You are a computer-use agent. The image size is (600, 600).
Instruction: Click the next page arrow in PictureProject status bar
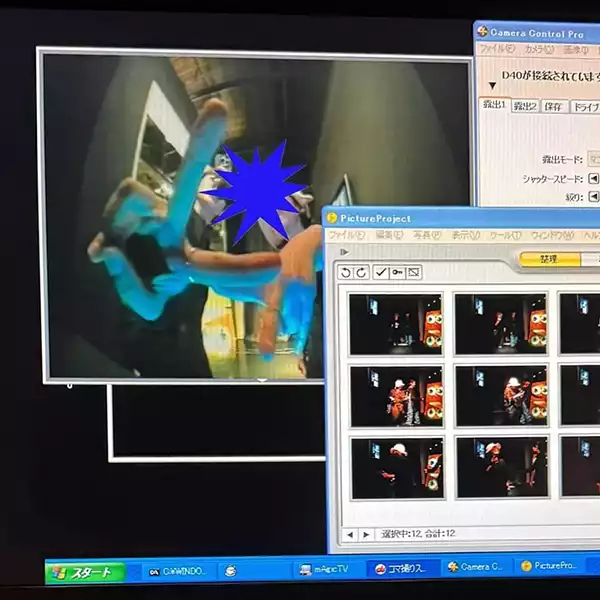point(366,535)
